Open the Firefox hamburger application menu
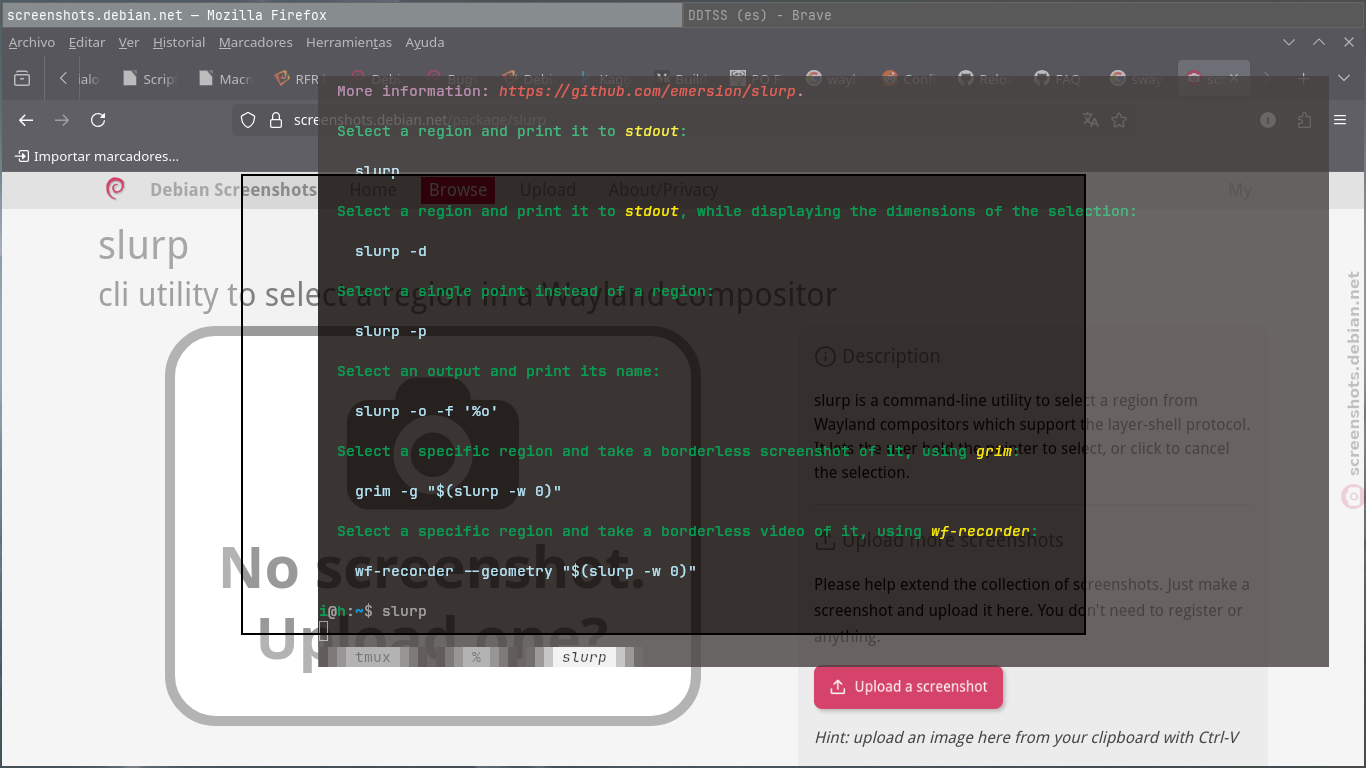The width and height of the screenshot is (1366, 768). pyautogui.click(x=1340, y=120)
